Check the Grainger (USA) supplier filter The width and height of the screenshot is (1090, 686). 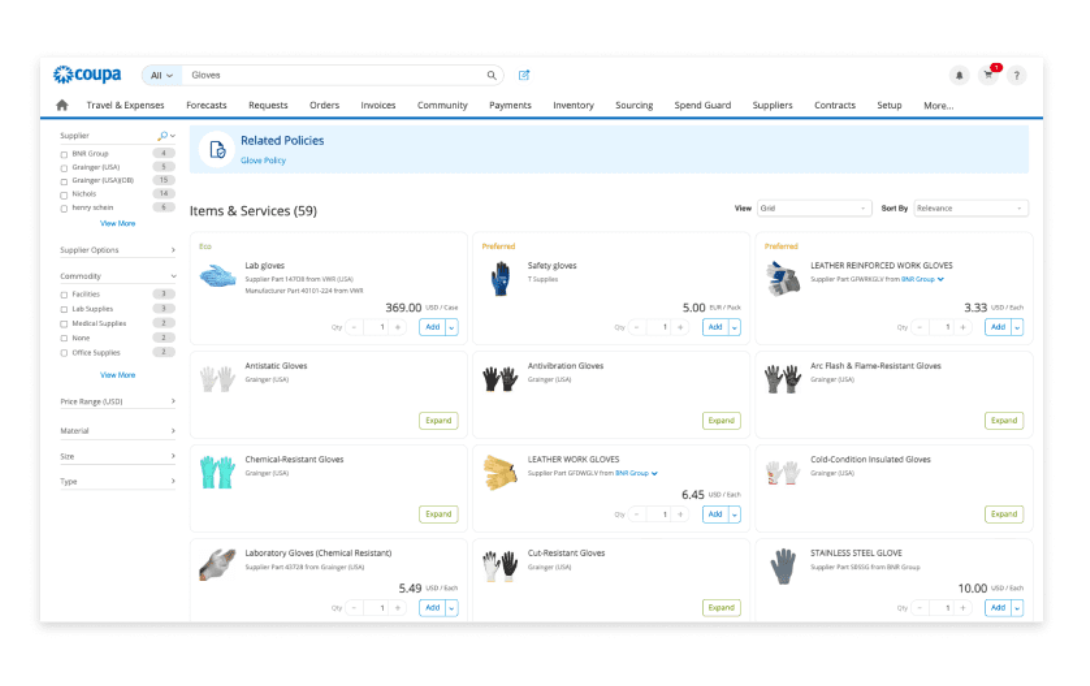point(64,168)
